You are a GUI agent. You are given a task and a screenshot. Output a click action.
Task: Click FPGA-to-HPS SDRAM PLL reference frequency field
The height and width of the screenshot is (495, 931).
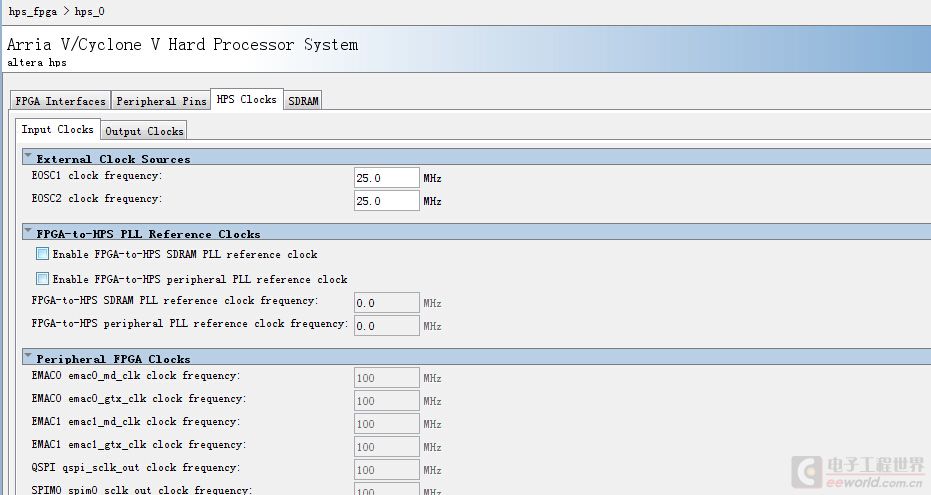point(387,303)
